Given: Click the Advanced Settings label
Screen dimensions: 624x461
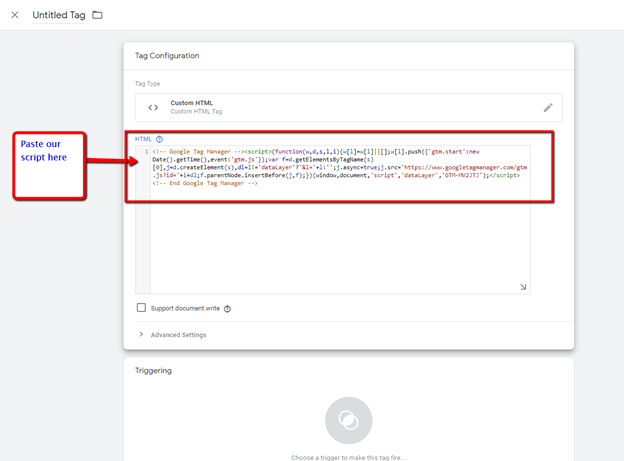Looking at the screenshot, I should 178,335.
